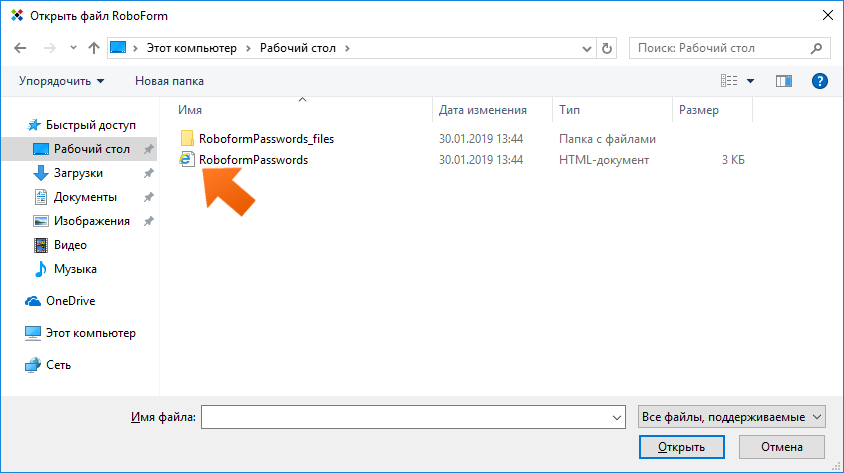Open 'Загрузки' in navigation pane

(x=78, y=173)
